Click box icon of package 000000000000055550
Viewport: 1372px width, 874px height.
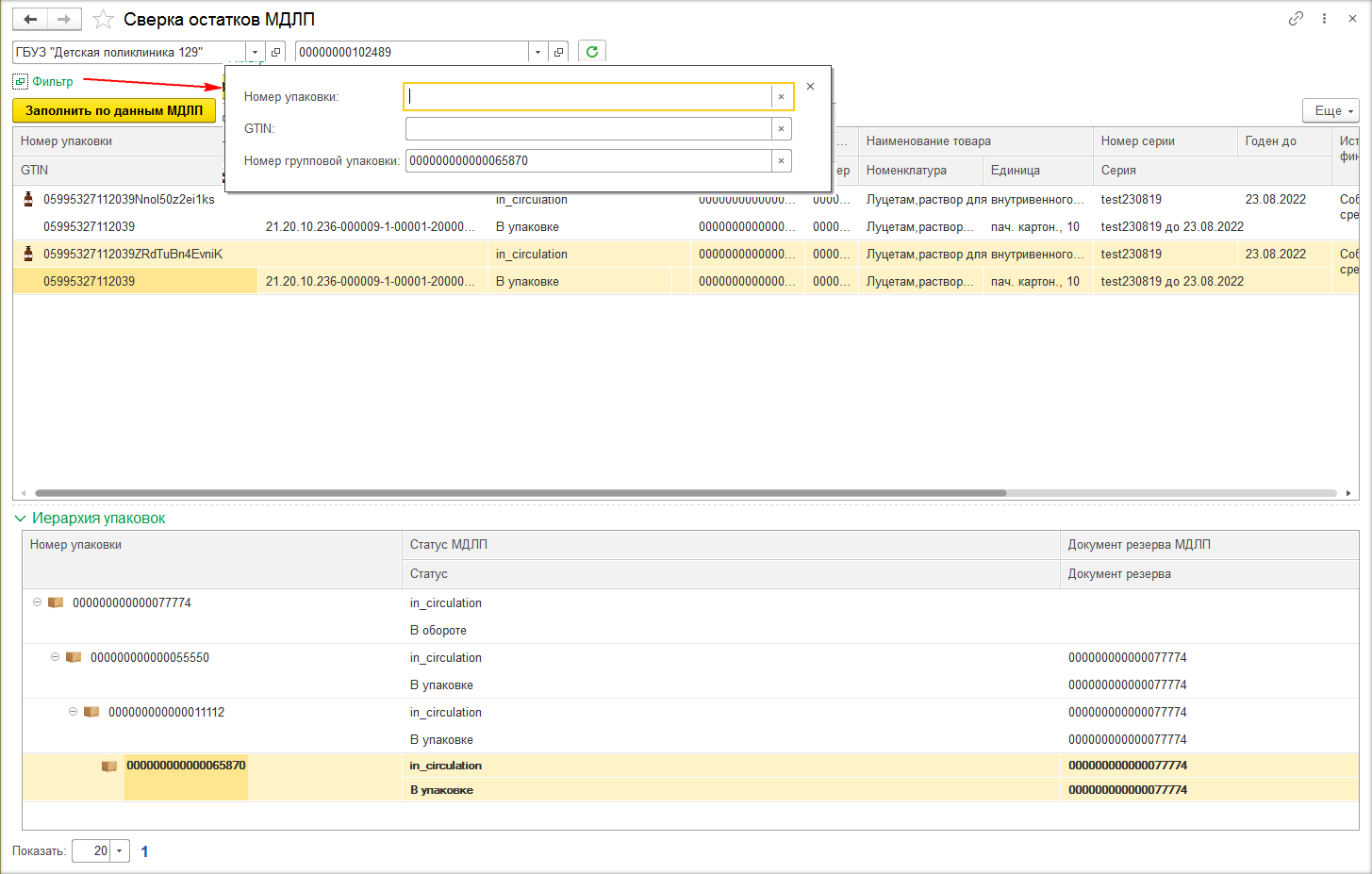tap(74, 657)
